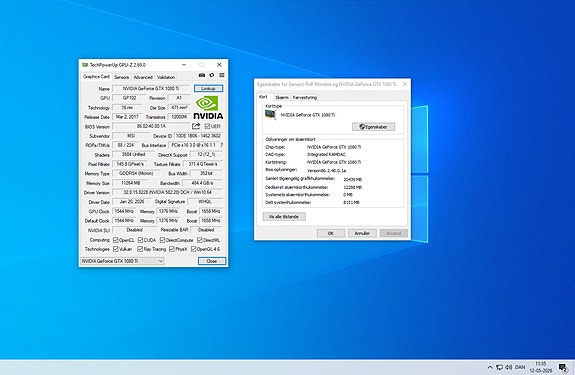Toggle the Vulkan checkbox
This screenshot has width=575, height=375.
[116, 249]
